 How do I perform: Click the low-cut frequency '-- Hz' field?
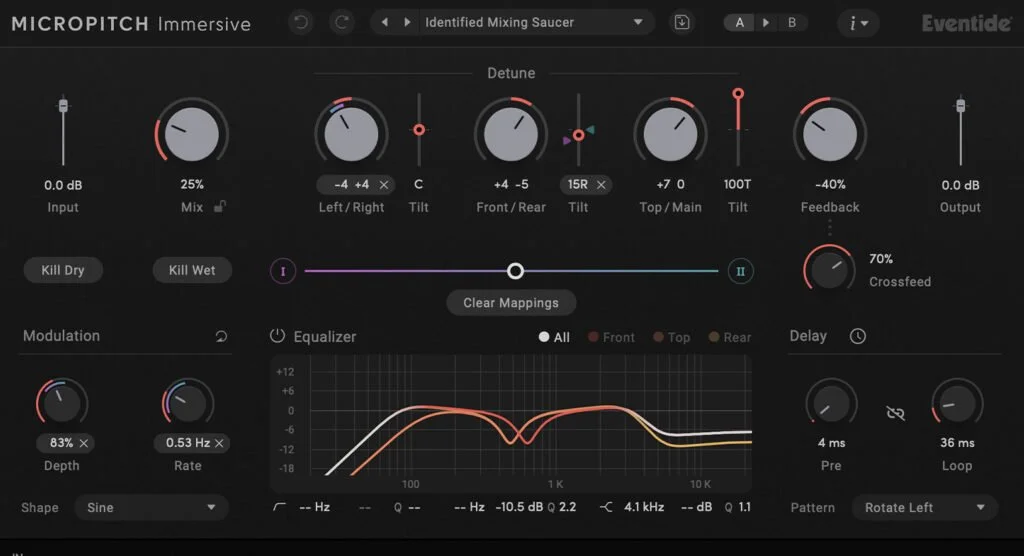(314, 507)
